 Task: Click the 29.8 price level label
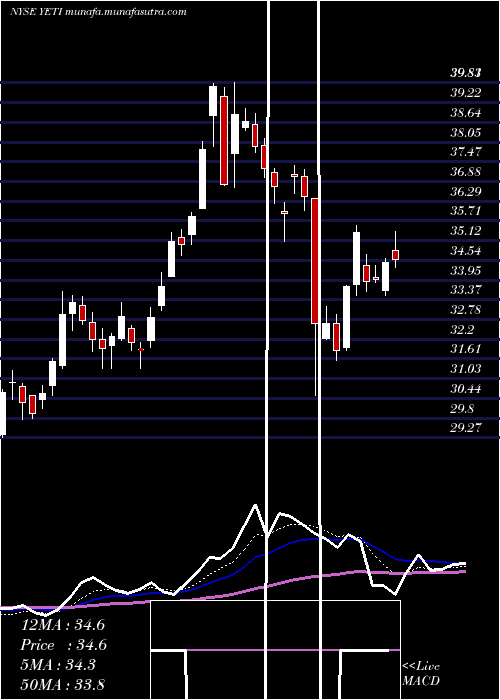pos(462,408)
